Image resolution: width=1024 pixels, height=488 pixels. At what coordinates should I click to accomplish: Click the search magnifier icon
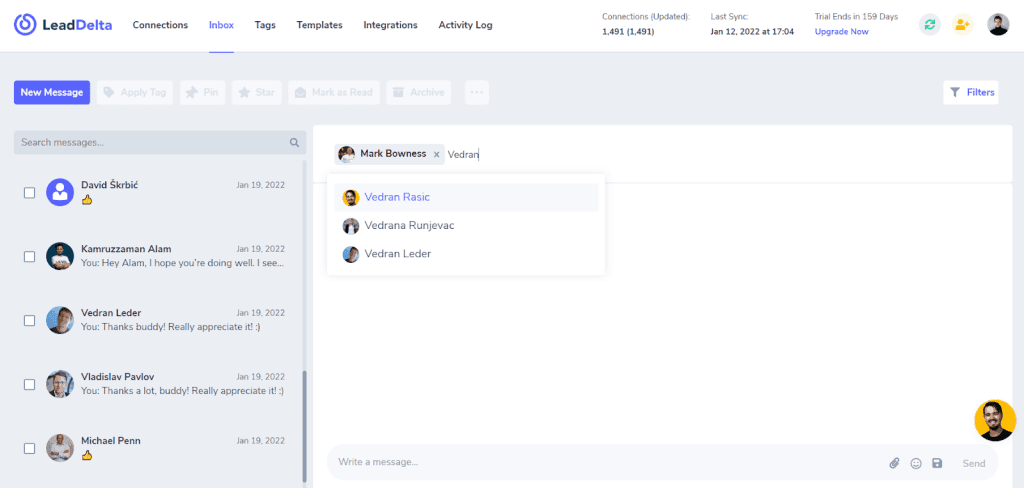pyautogui.click(x=295, y=142)
